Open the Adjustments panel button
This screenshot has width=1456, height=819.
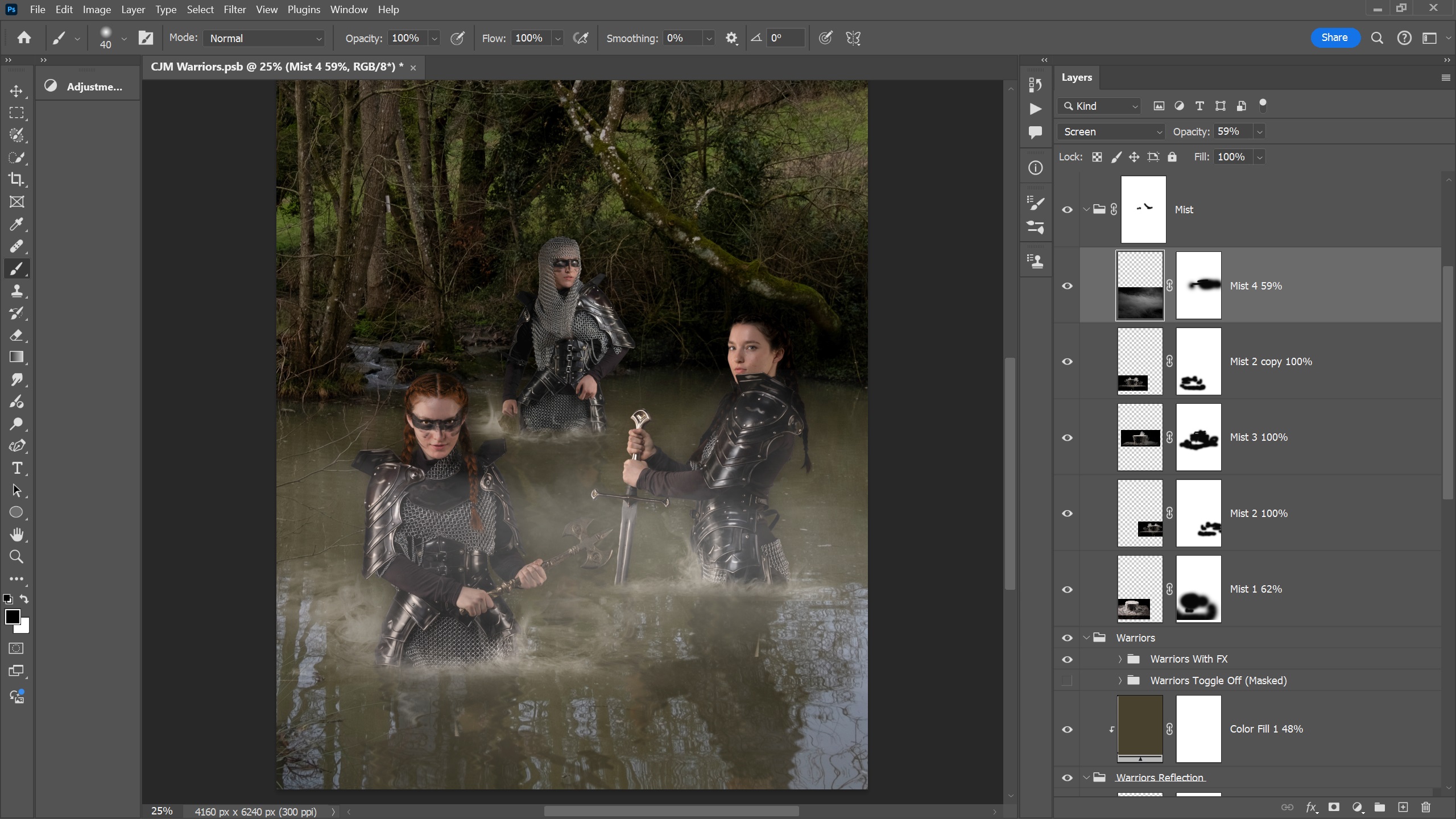[x=86, y=86]
